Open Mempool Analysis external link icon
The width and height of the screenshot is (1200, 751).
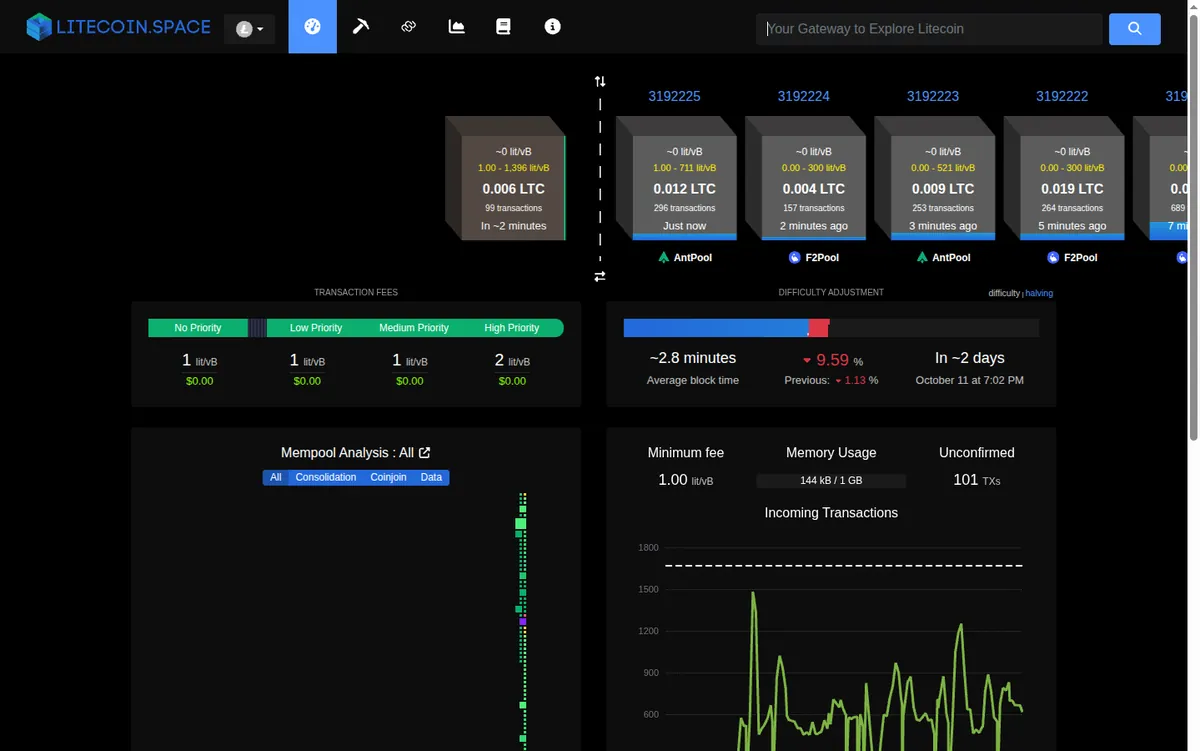(424, 453)
